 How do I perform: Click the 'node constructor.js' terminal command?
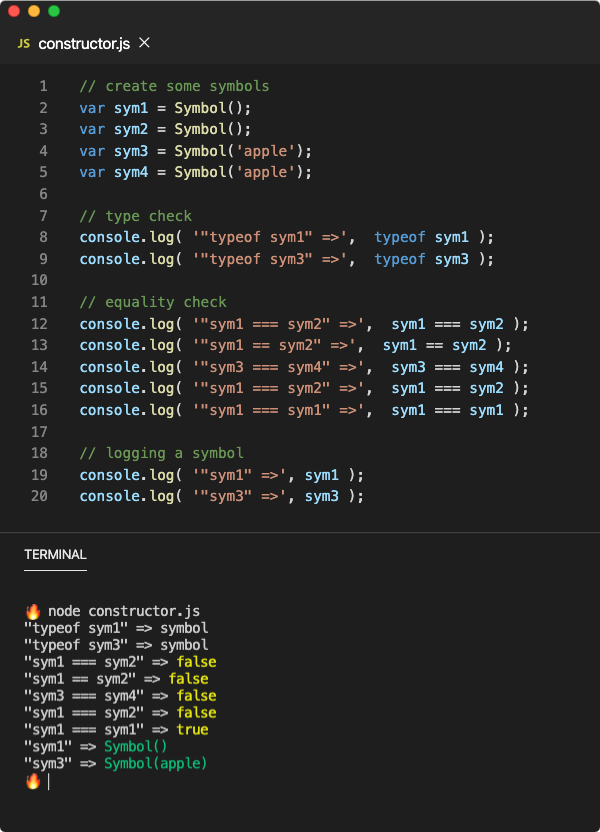pos(124,611)
